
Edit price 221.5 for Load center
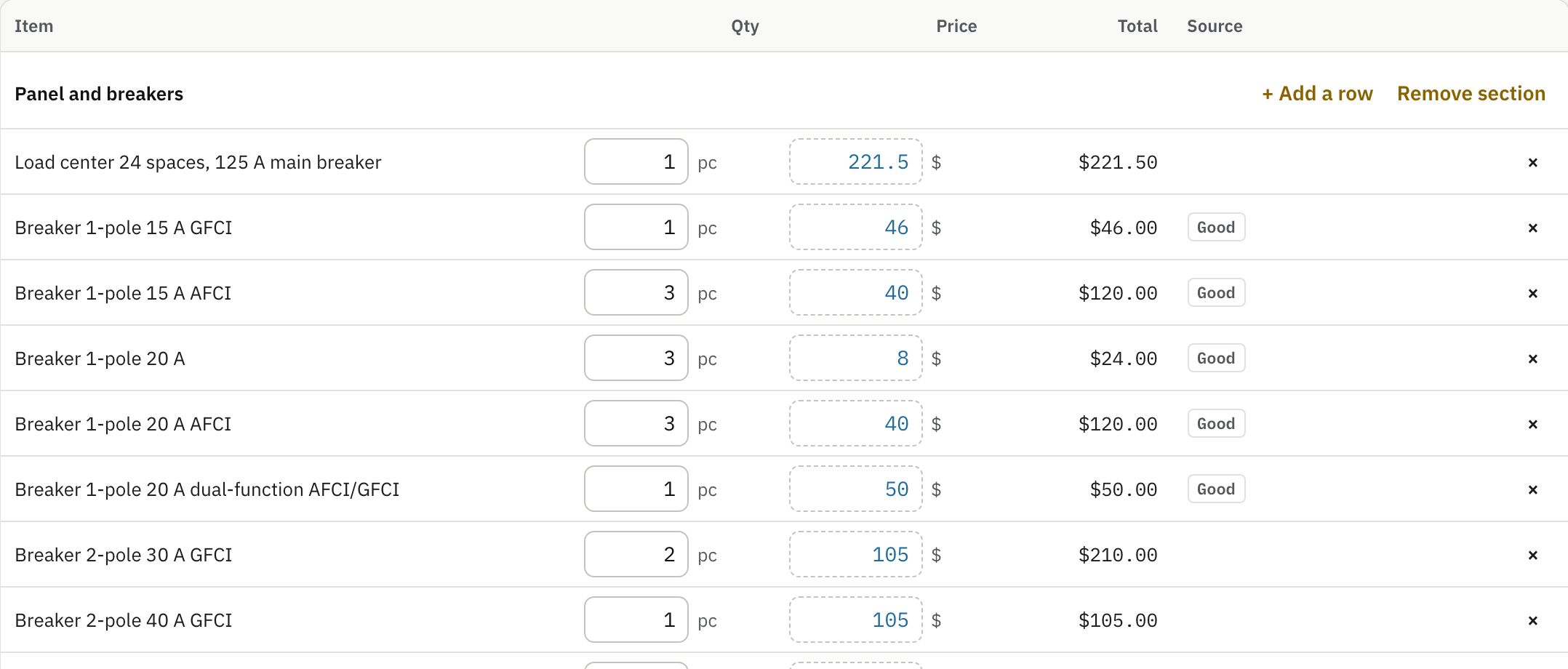click(856, 161)
